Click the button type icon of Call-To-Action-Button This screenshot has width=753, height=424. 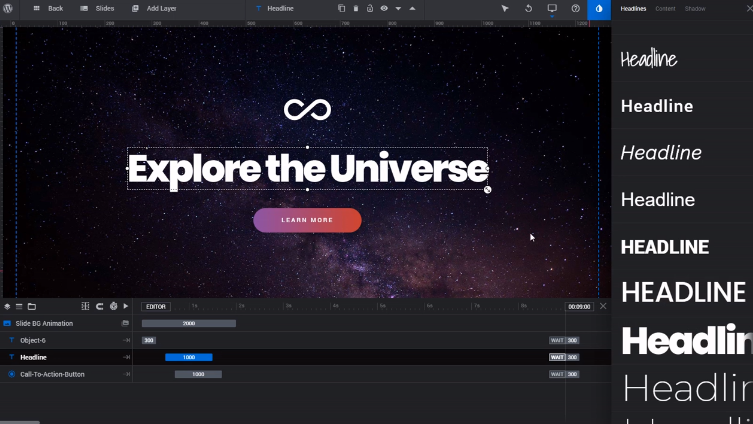click(12, 374)
